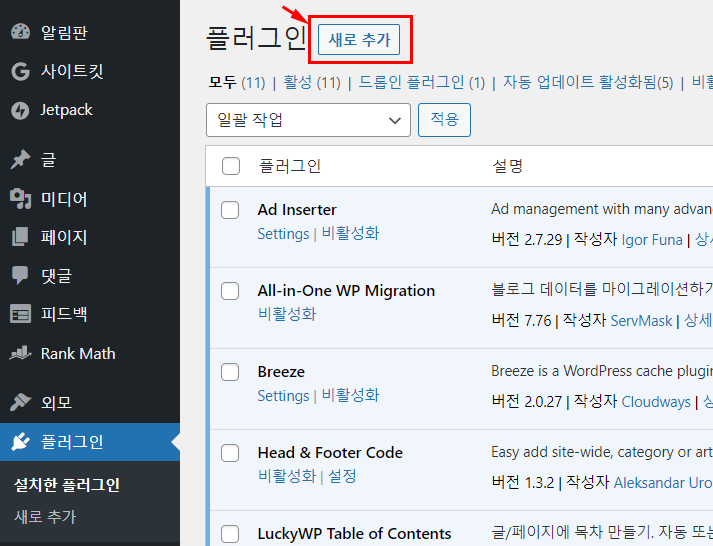The height and width of the screenshot is (546, 713).
Task: Open the 일괄 작업 bulk actions dropdown
Action: [x=308, y=120]
